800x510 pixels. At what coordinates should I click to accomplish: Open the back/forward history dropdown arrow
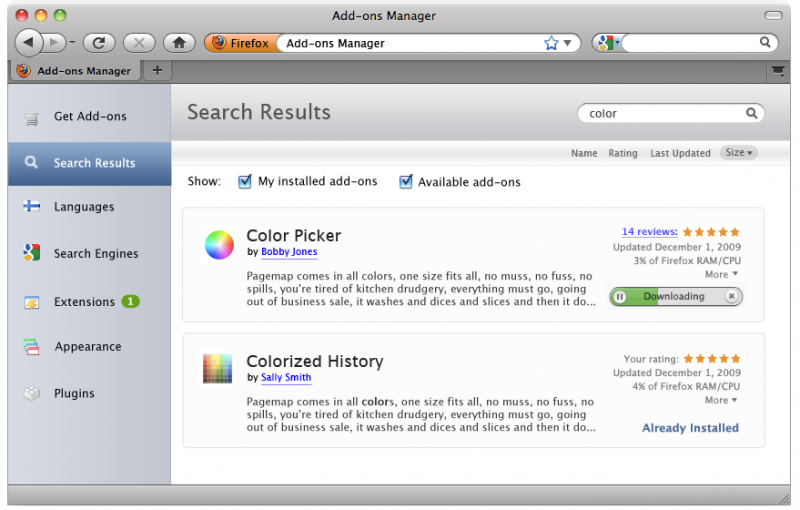(72, 43)
